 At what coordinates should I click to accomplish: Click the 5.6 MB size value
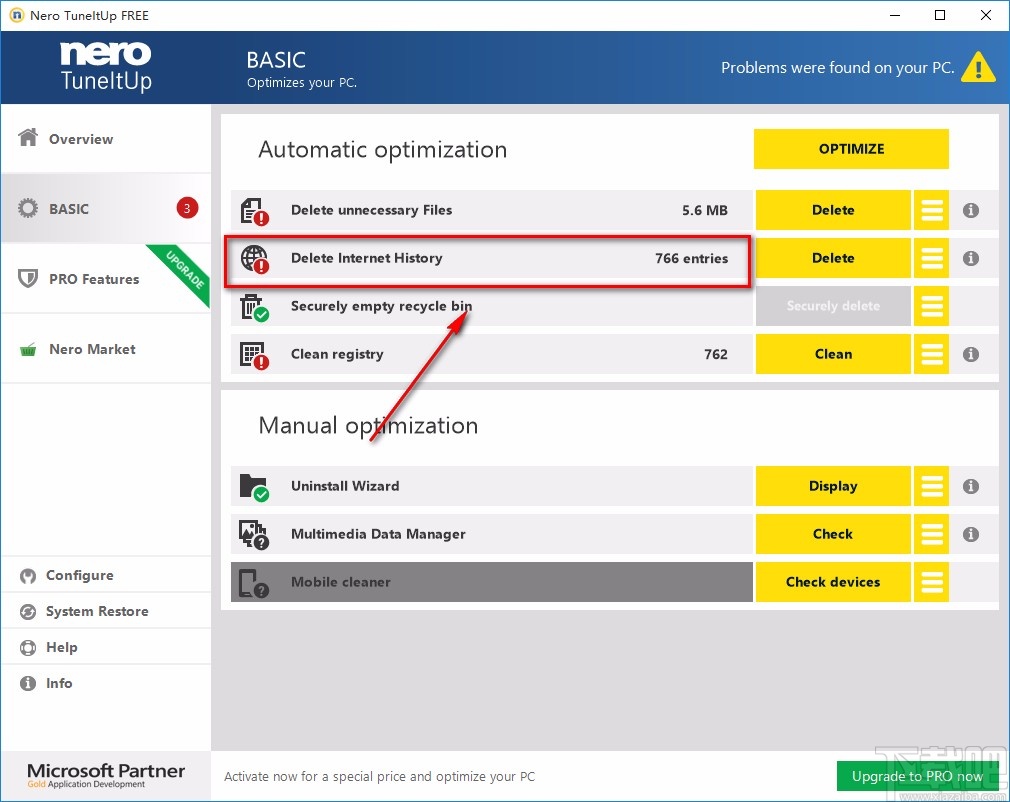point(705,210)
